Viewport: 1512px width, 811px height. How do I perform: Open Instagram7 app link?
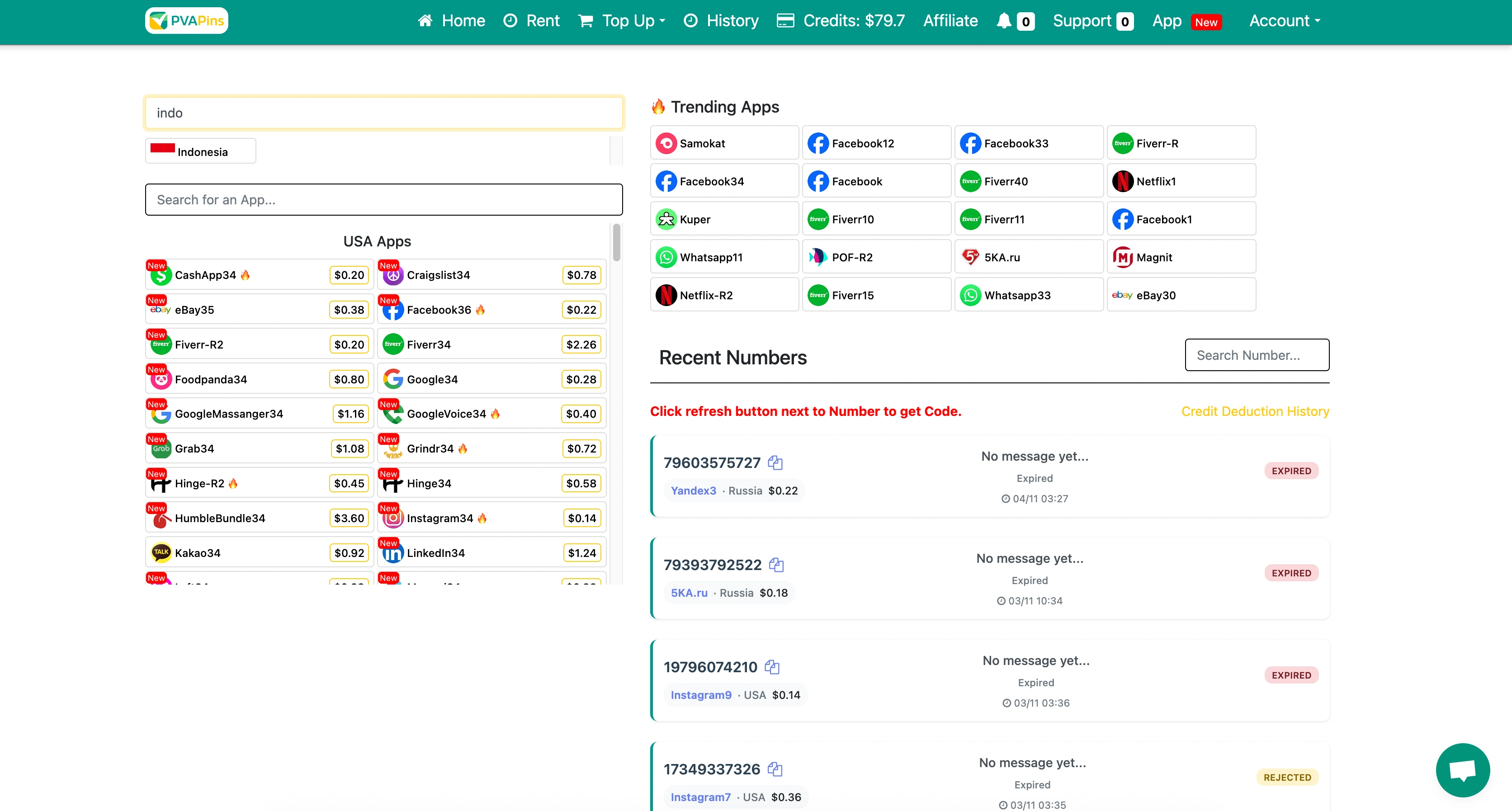(700, 797)
